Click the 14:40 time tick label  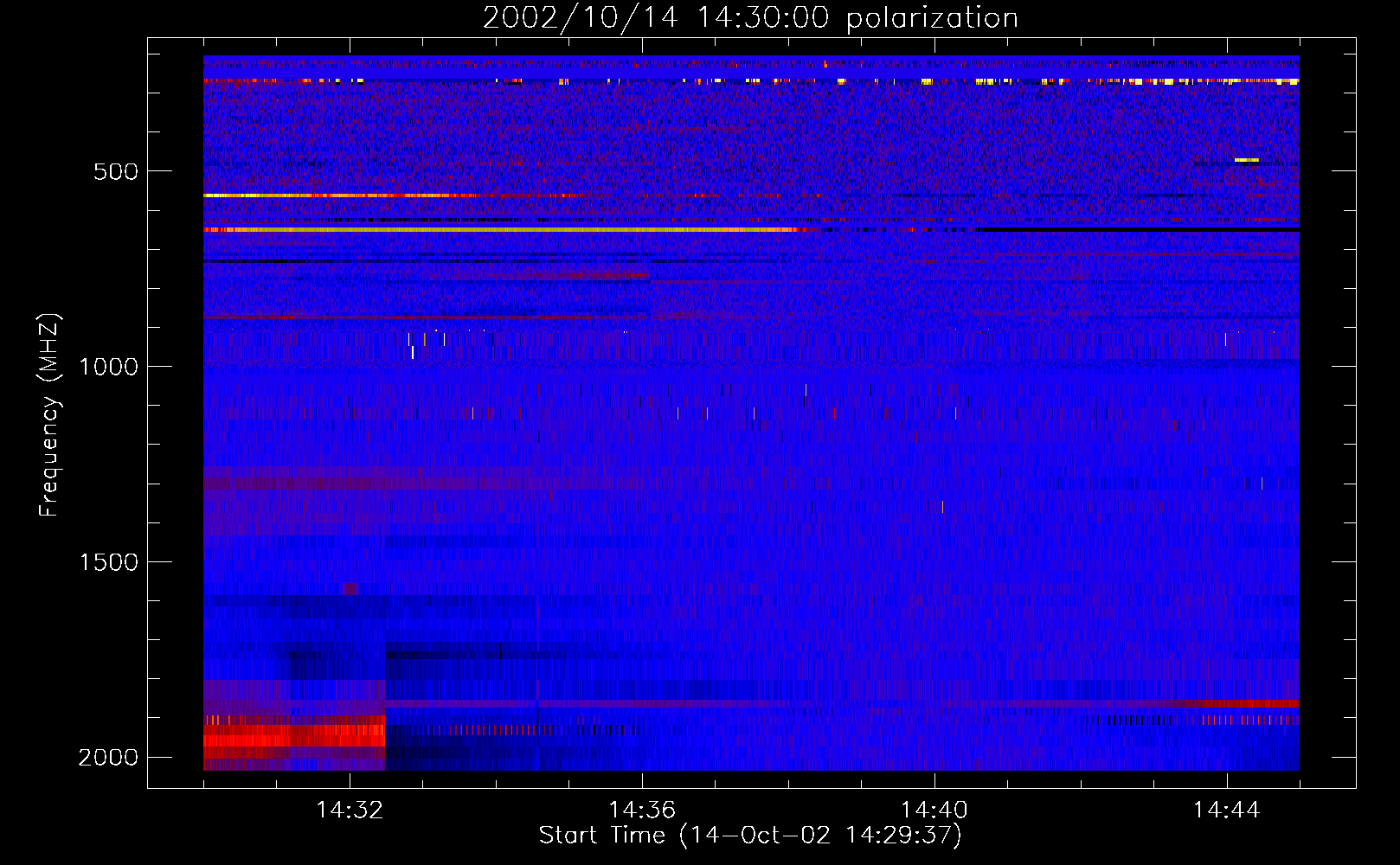[934, 811]
